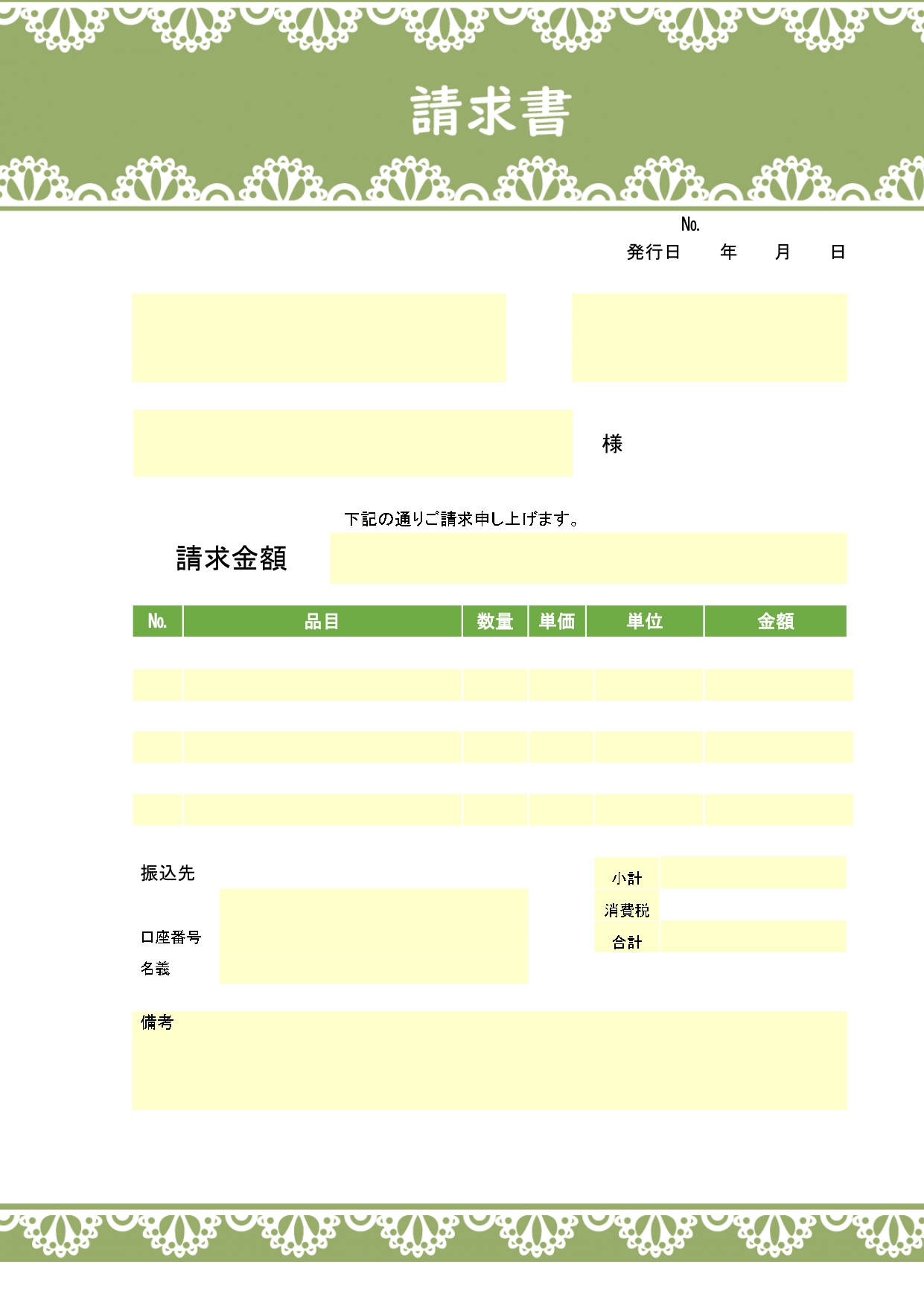Select the first highlighted row's 品目 cell
The width and height of the screenshot is (924, 1306).
[x=322, y=684]
